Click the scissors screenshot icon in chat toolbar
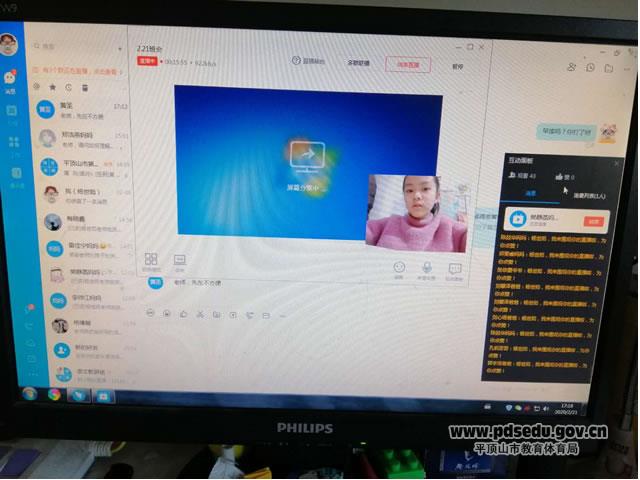This screenshot has height=480, width=640. pyautogui.click(x=200, y=314)
